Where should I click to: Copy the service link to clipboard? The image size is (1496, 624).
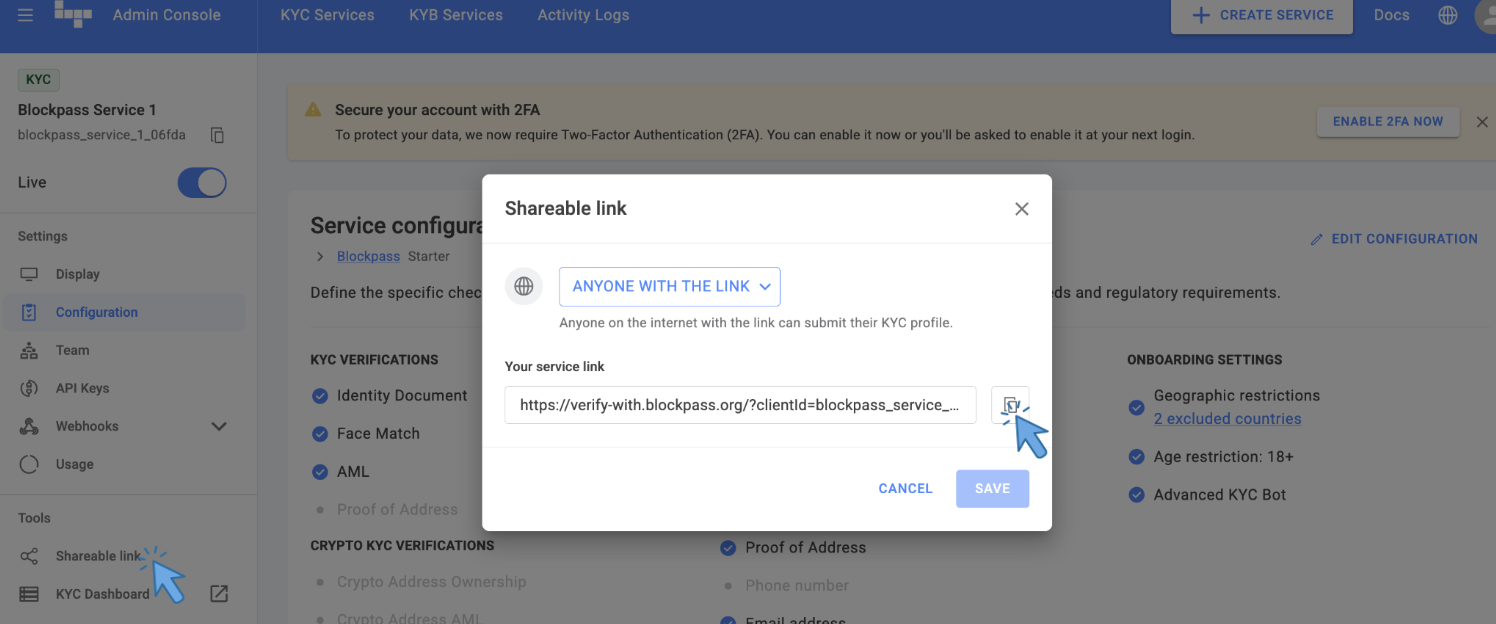pyautogui.click(x=1010, y=405)
